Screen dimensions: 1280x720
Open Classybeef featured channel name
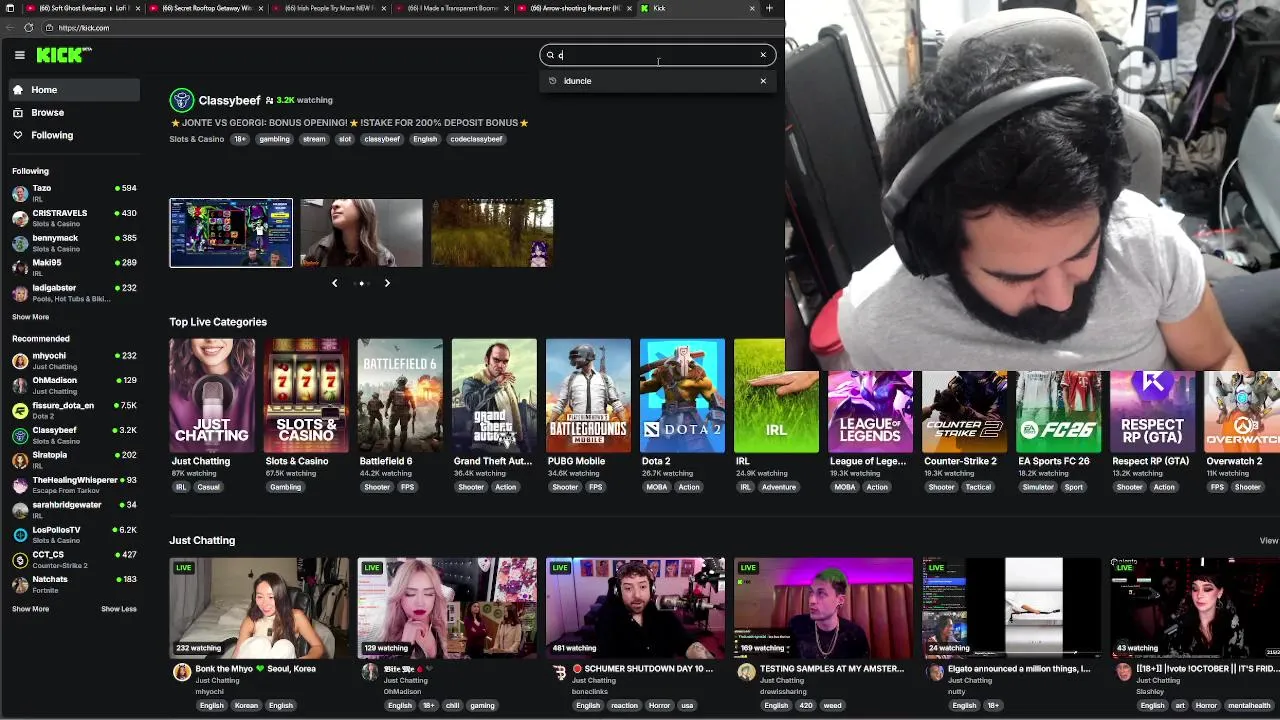click(229, 100)
